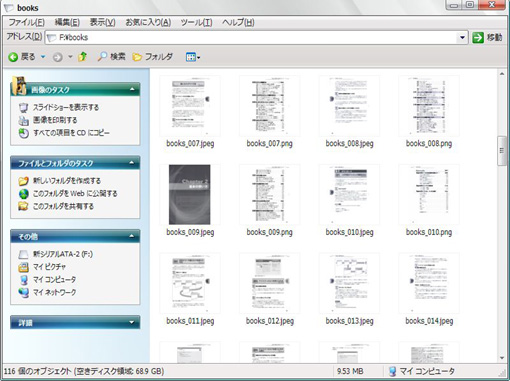Click the drive icon for 新シリアルATA-2
Screen dimensions: 510x381
point(23,255)
